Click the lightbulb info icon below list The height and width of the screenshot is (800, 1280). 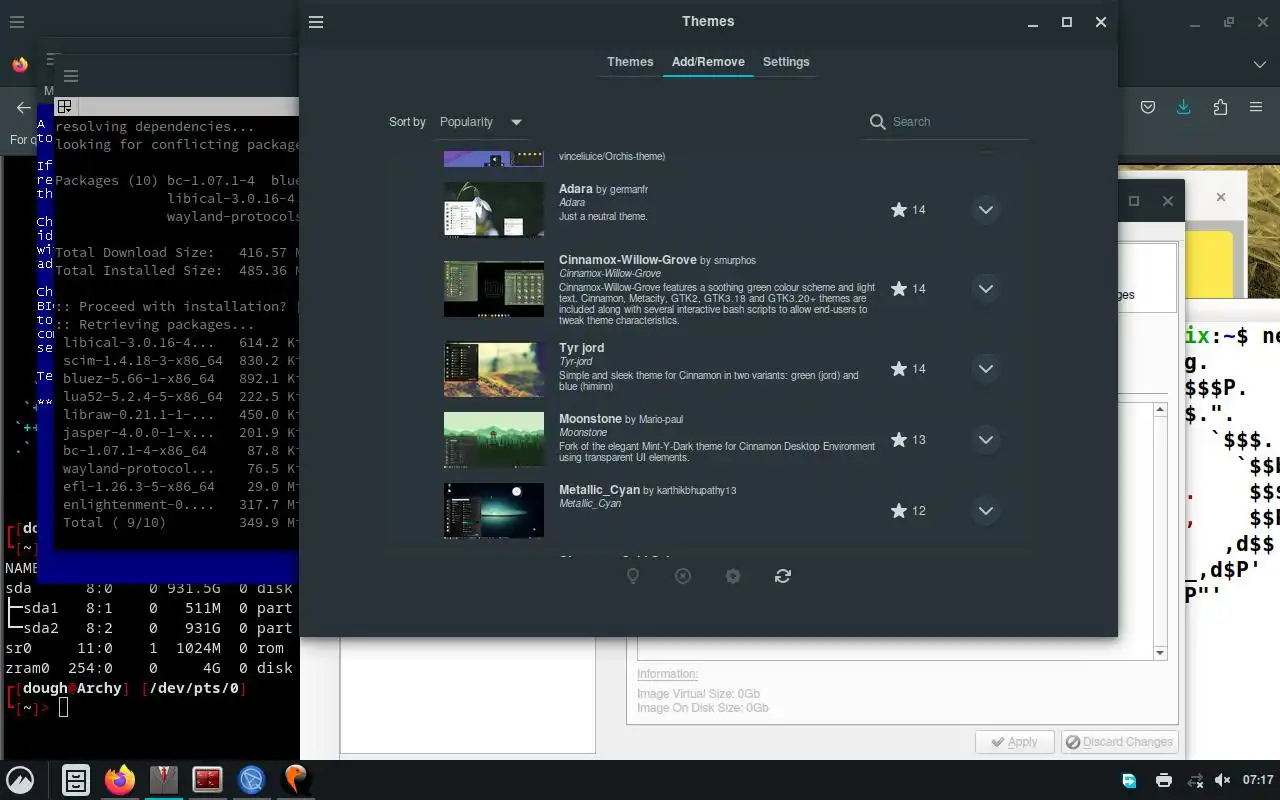(x=633, y=576)
